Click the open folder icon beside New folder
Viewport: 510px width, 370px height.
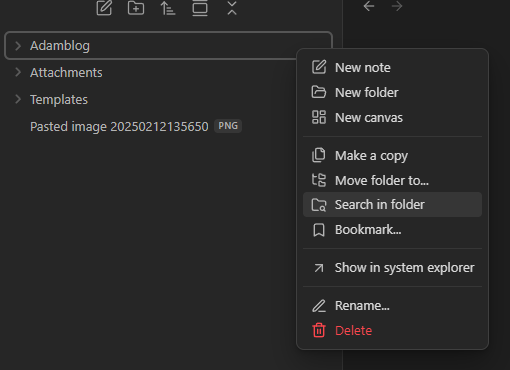tap(319, 92)
